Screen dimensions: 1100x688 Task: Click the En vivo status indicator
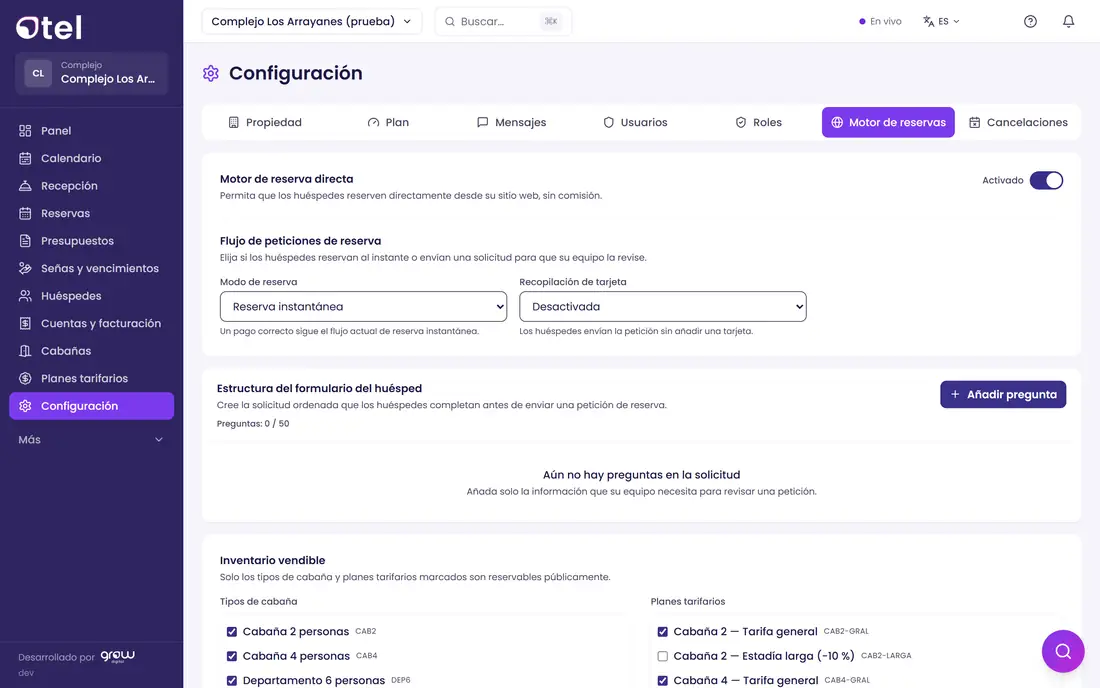[x=880, y=22]
